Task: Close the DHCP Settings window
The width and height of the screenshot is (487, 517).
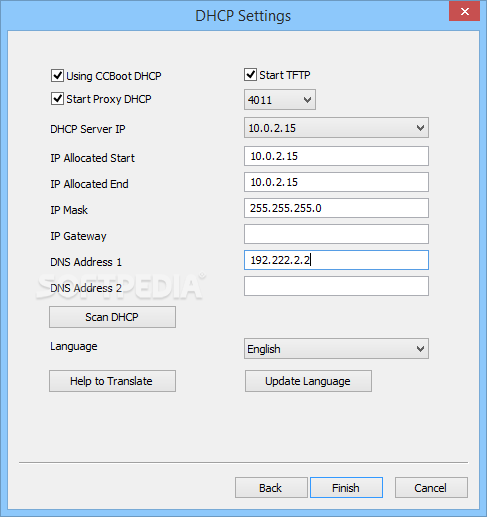Action: [x=464, y=11]
